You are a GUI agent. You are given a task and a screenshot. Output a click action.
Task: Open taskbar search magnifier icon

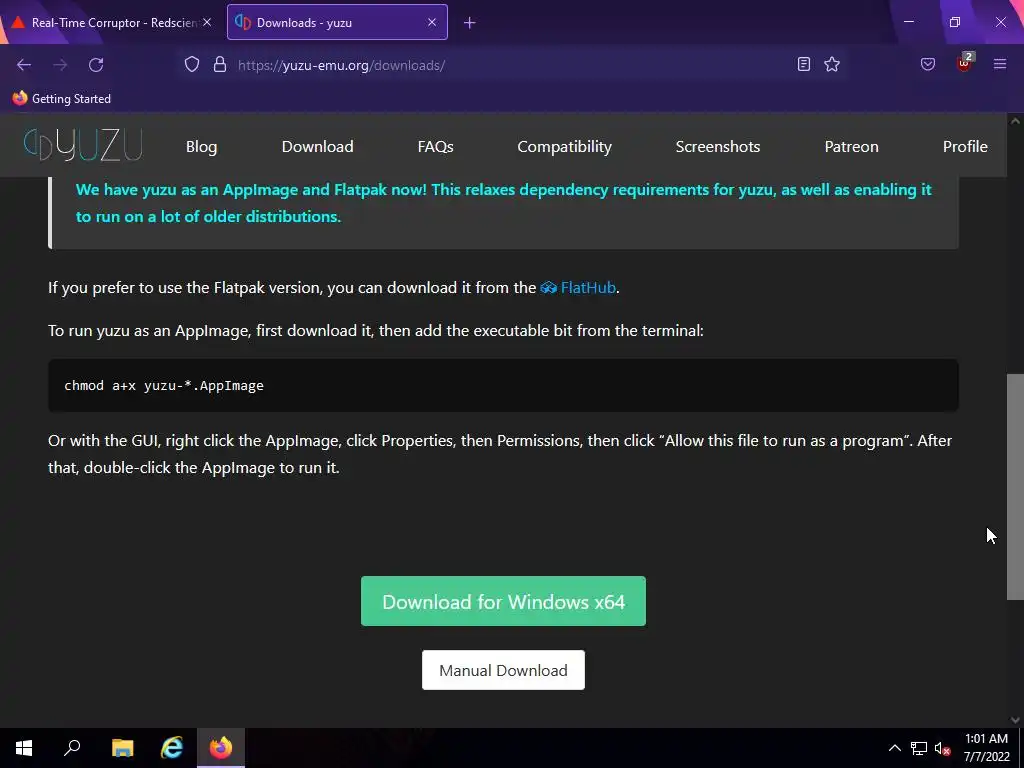pos(72,748)
